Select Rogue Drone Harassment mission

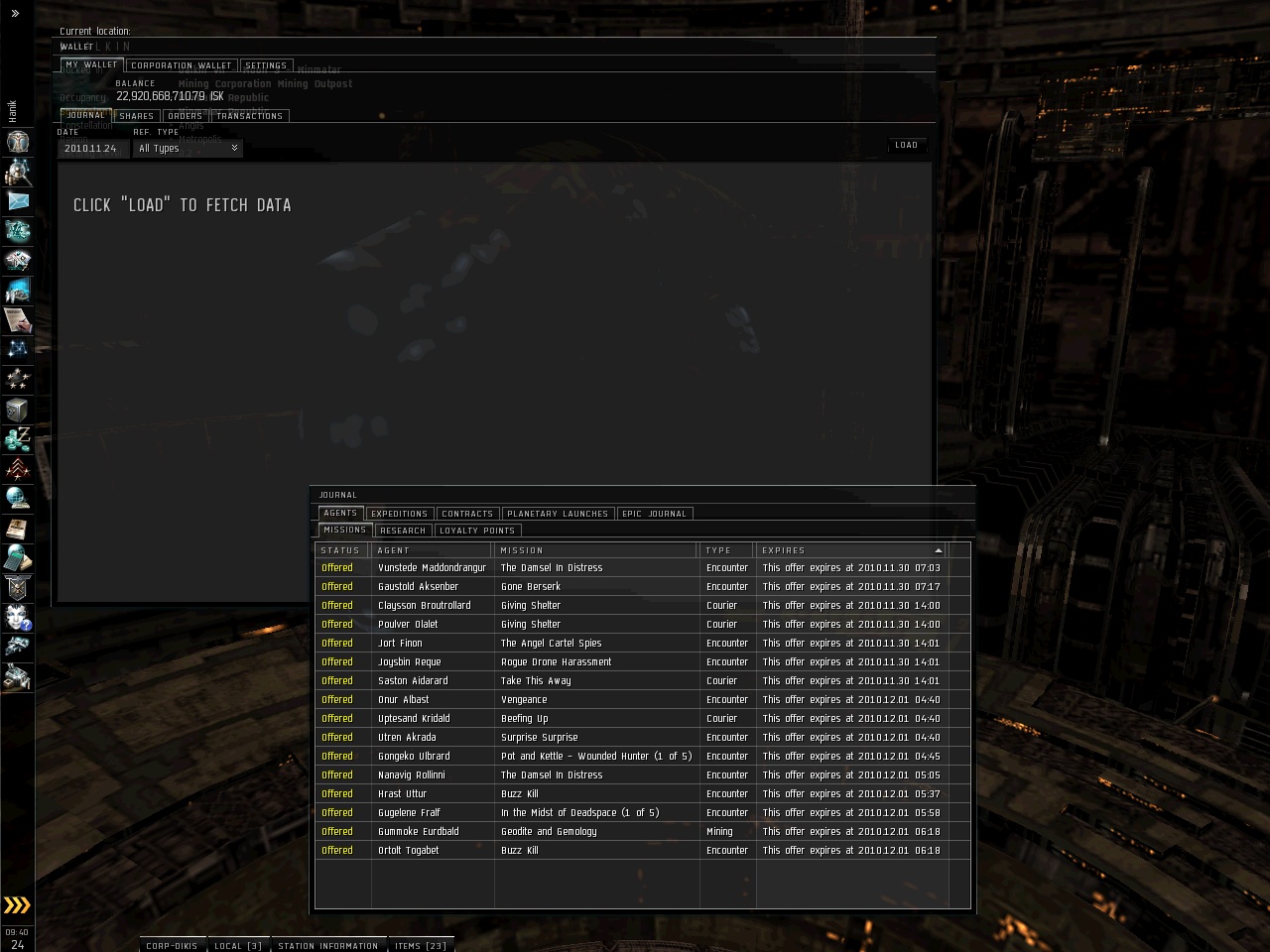click(x=643, y=662)
